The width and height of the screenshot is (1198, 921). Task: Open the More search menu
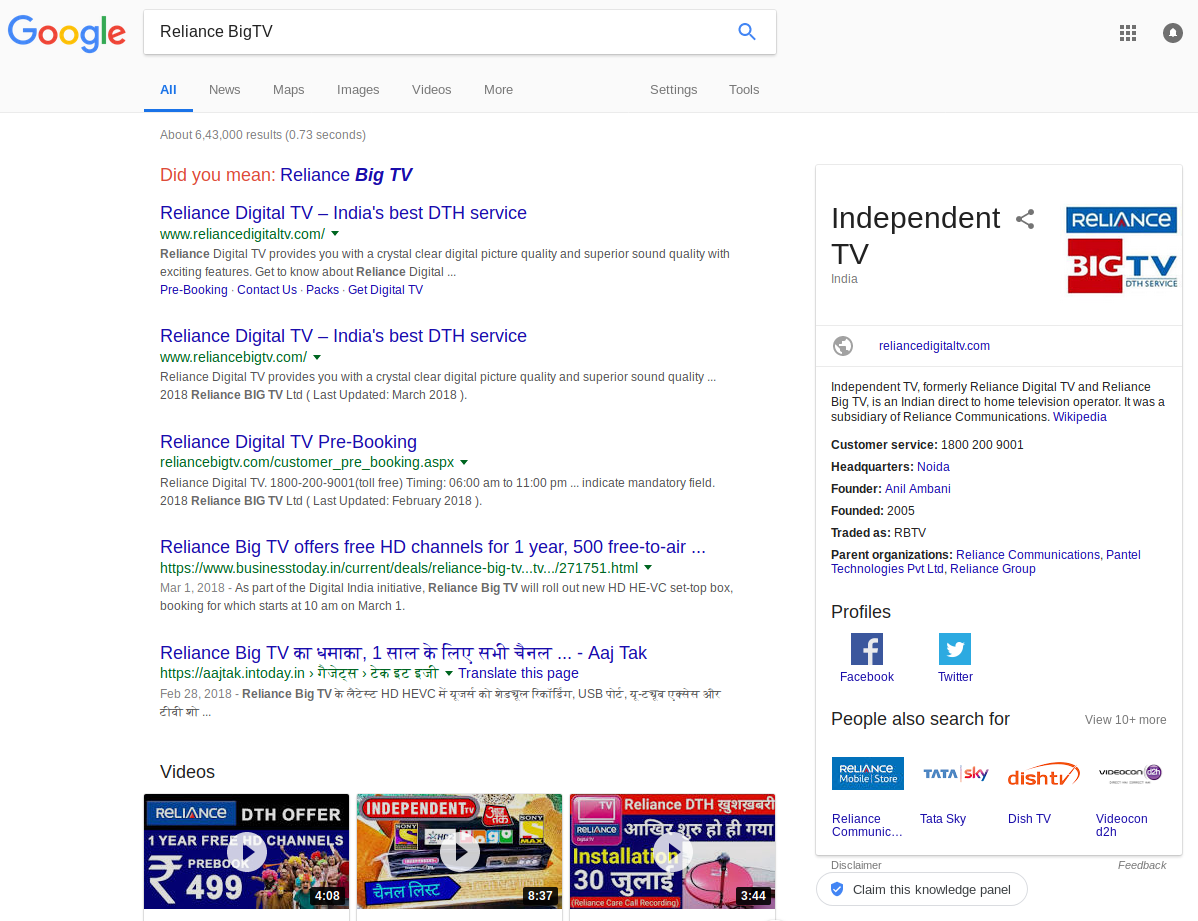pyautogui.click(x=498, y=89)
